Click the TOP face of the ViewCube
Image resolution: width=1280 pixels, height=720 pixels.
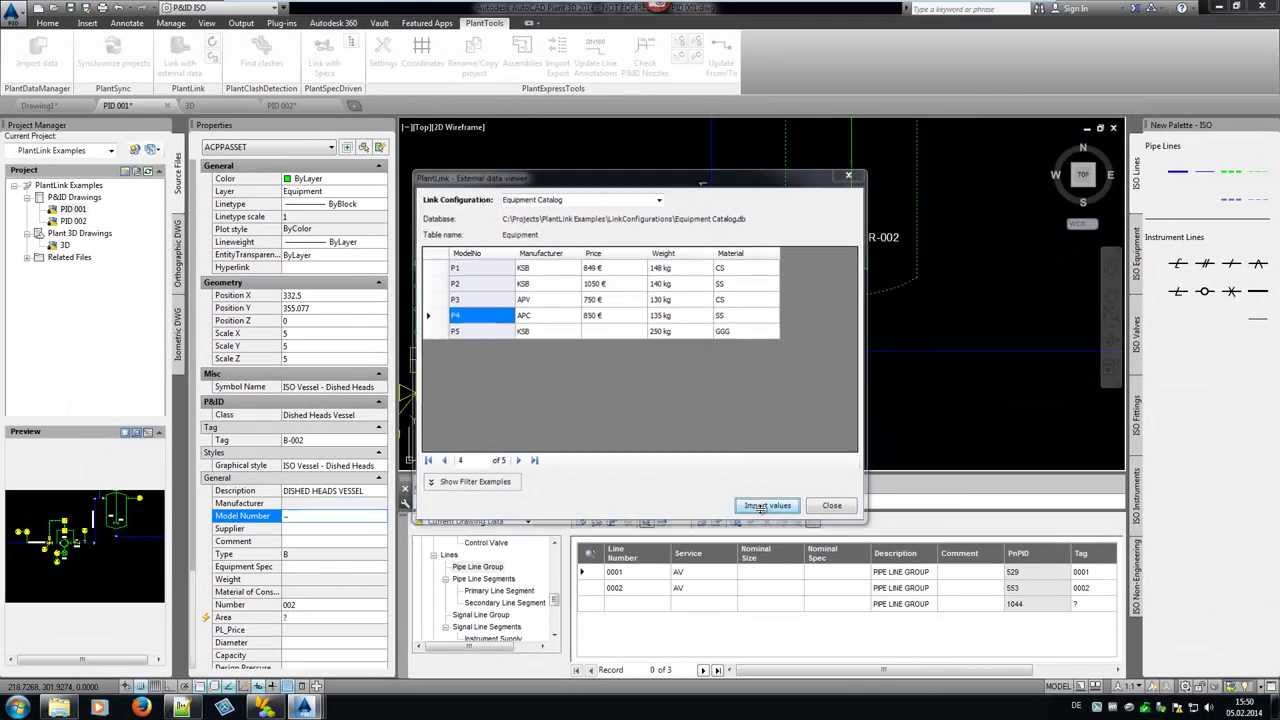tap(1082, 174)
